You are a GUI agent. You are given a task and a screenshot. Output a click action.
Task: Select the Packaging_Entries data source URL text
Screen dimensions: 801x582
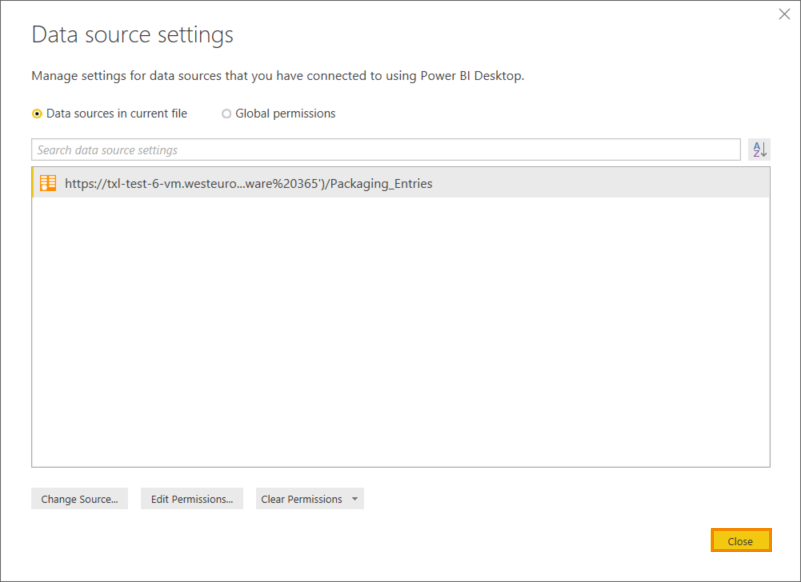click(x=248, y=183)
